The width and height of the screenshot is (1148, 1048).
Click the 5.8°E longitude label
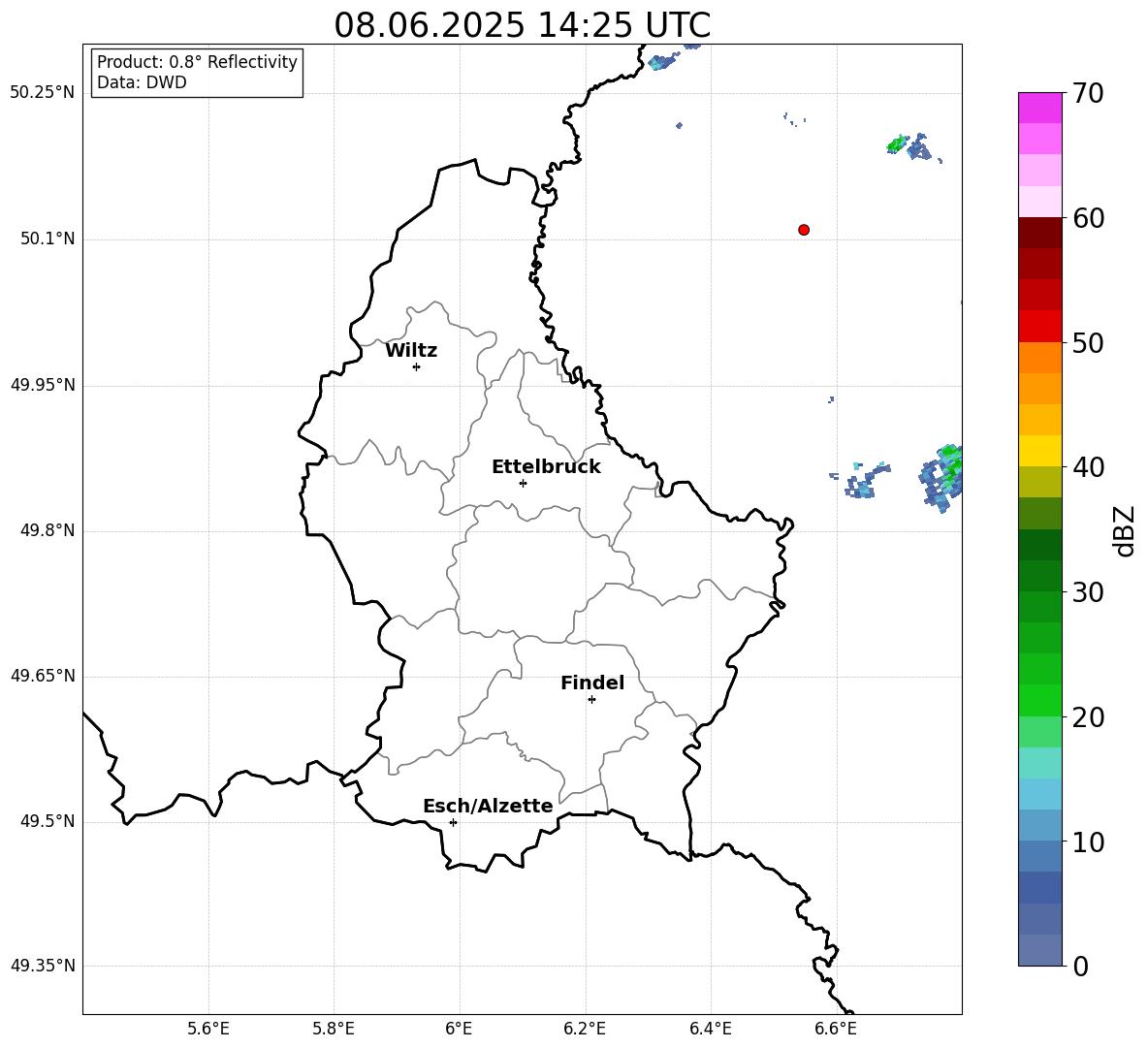pos(334,1029)
